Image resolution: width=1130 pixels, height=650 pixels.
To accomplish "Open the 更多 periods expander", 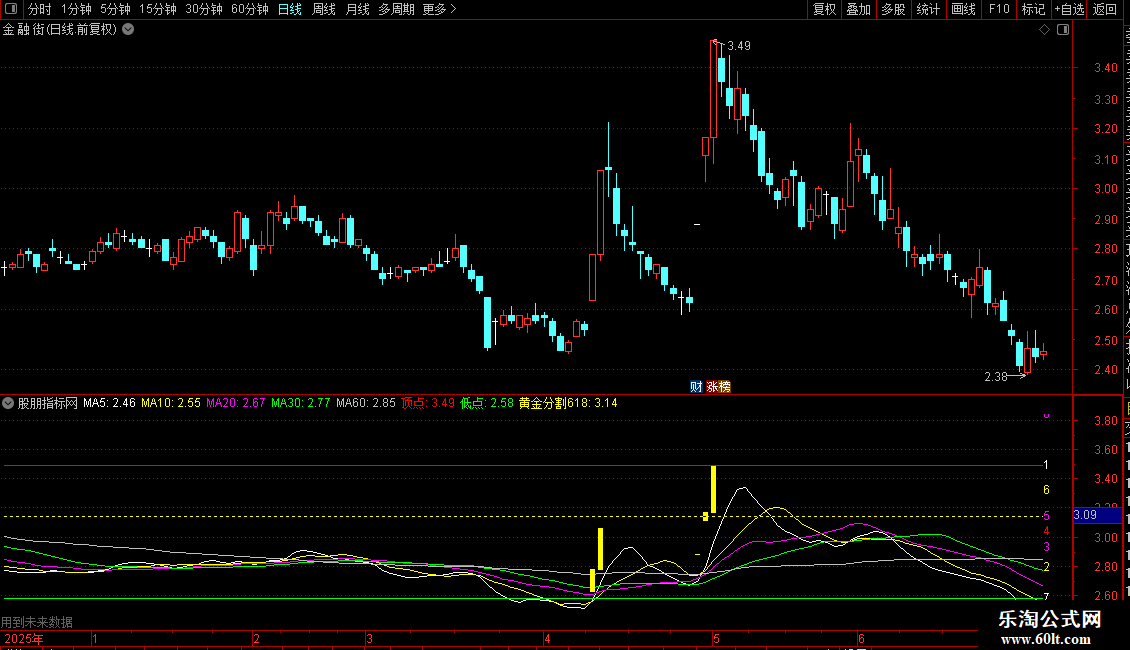I will tap(439, 9).
